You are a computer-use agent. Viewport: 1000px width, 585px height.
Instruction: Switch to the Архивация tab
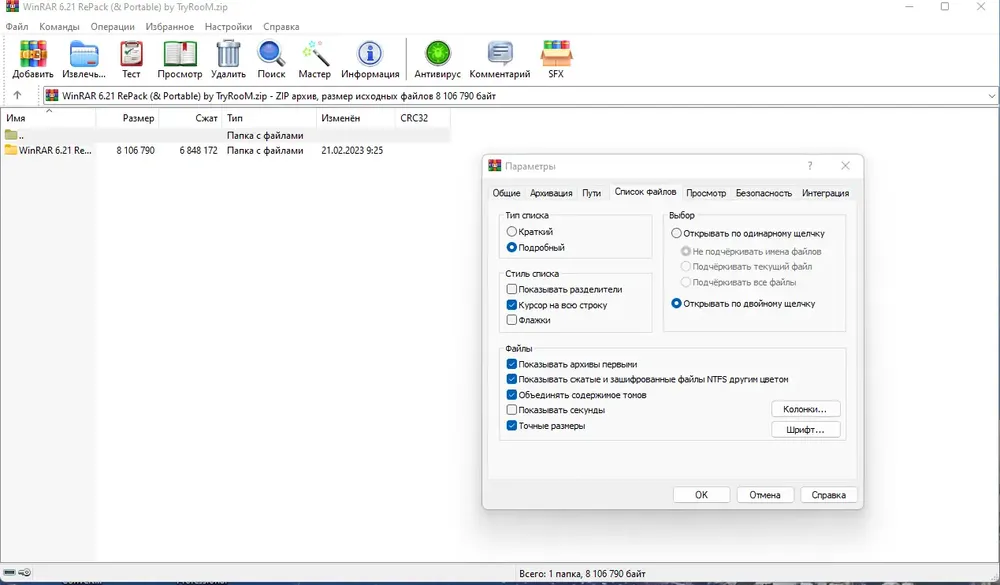coord(551,193)
